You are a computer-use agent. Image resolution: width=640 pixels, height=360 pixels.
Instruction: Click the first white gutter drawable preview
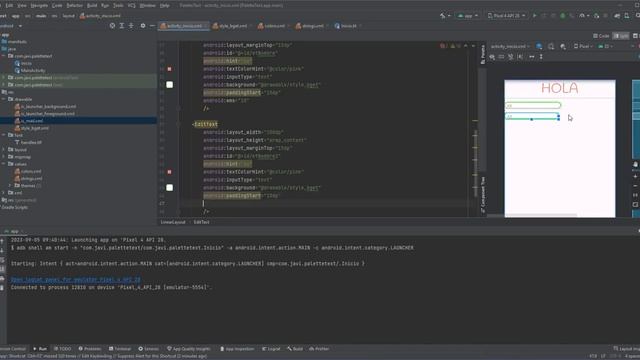pos(169,84)
